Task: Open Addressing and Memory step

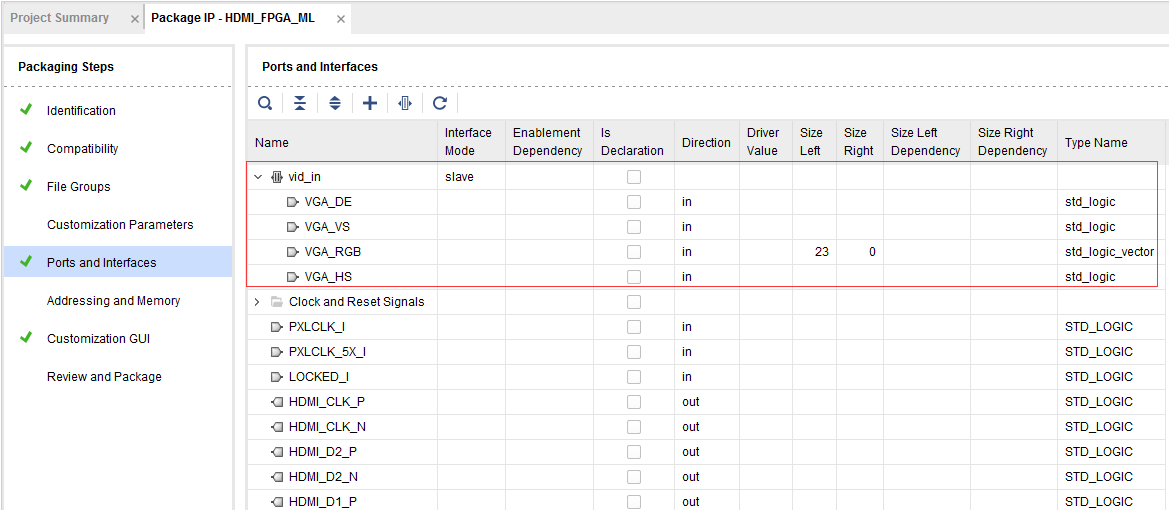Action: (113, 300)
